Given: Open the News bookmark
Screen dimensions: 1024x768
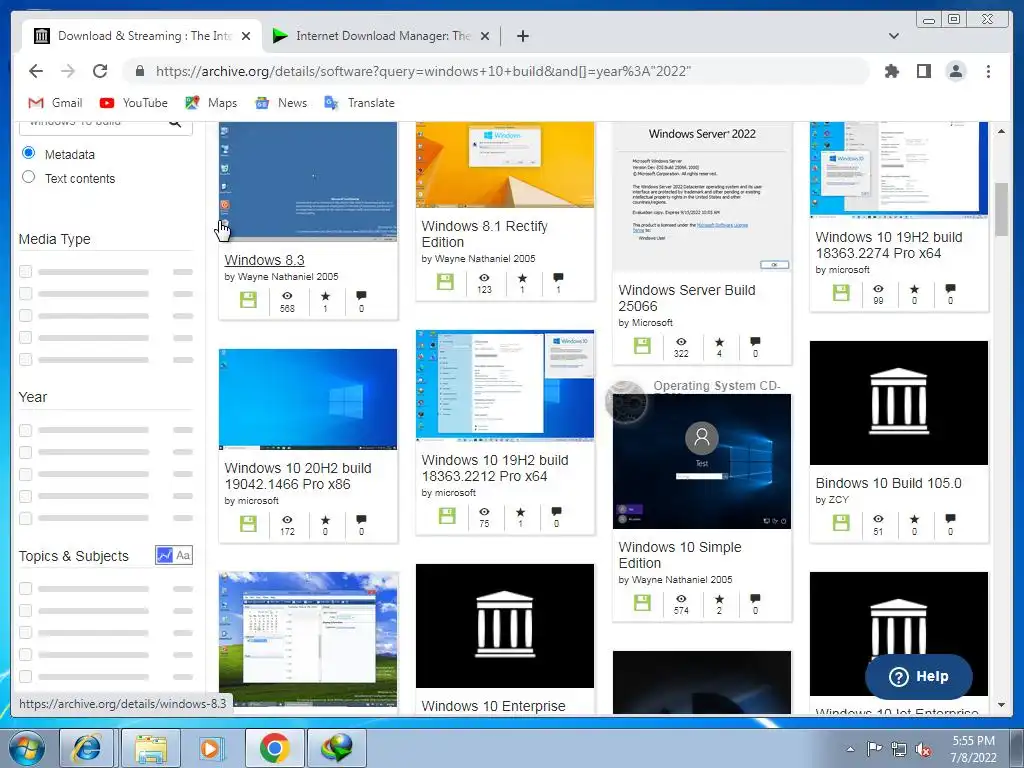Looking at the screenshot, I should click(x=281, y=103).
